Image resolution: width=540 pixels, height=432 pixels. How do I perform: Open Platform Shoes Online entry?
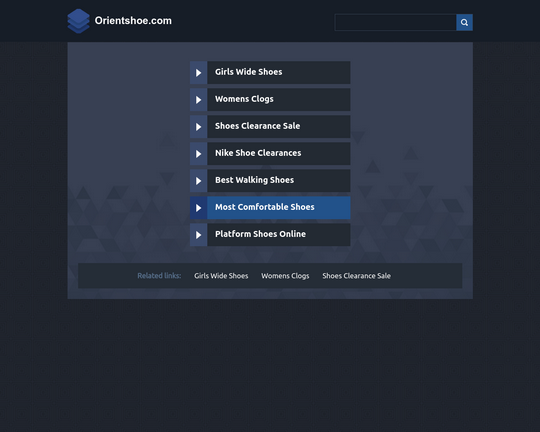coord(270,235)
